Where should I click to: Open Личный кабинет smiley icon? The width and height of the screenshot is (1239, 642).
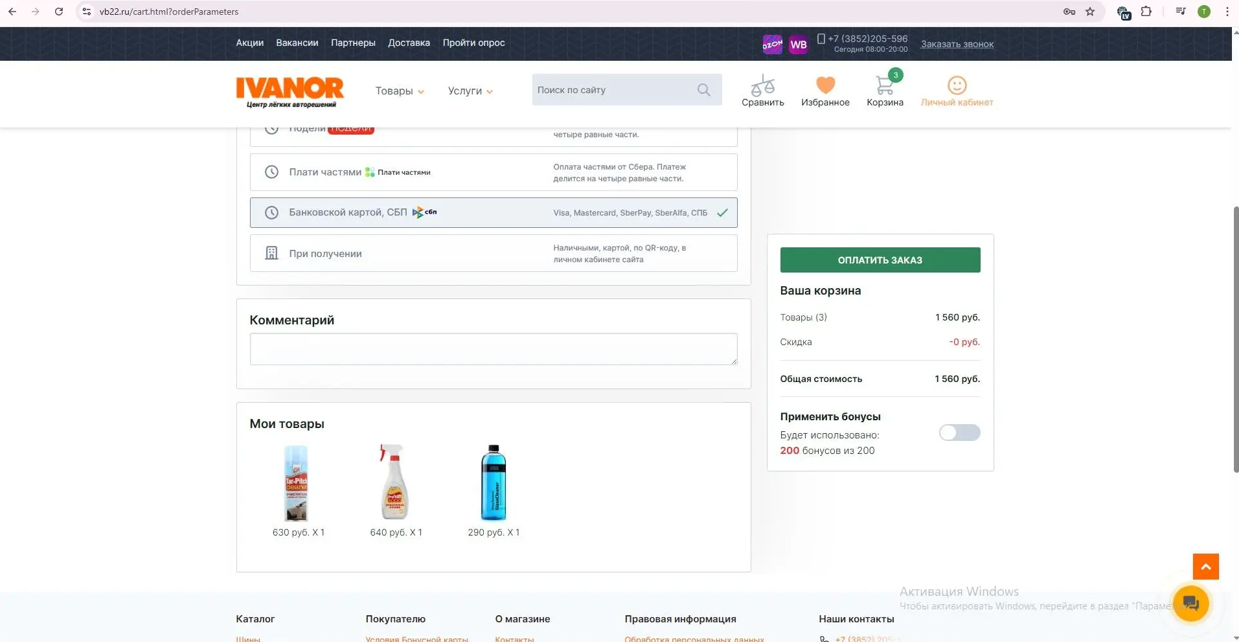coord(957,86)
